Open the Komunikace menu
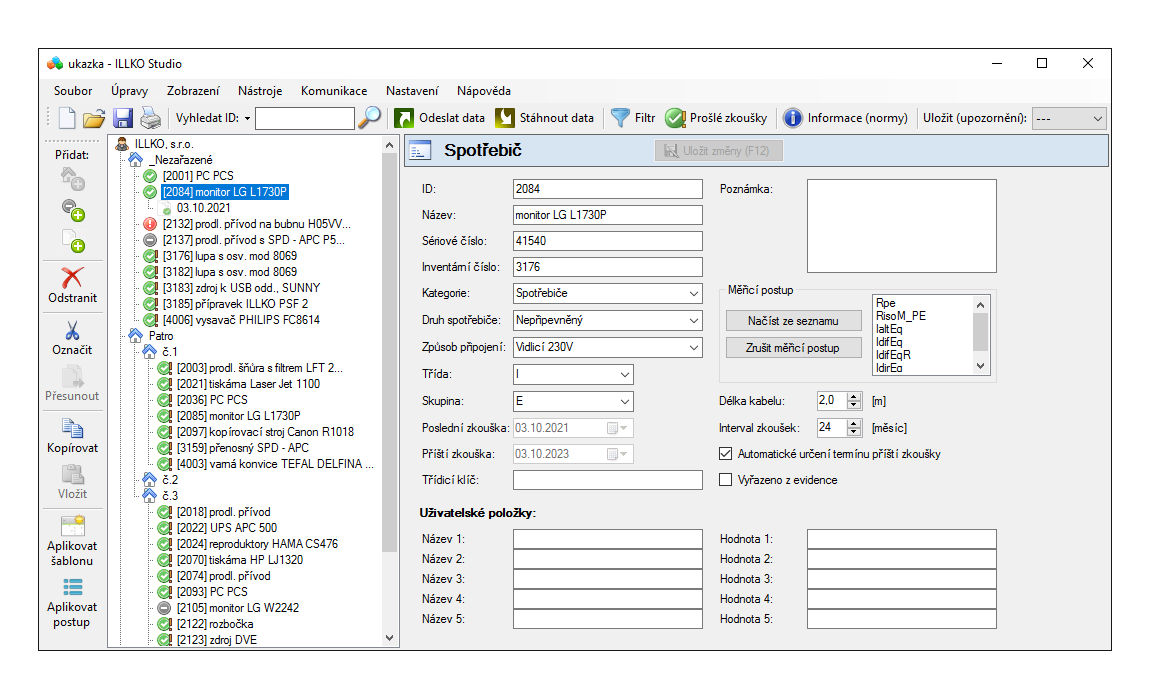1150x700 pixels. tap(334, 91)
